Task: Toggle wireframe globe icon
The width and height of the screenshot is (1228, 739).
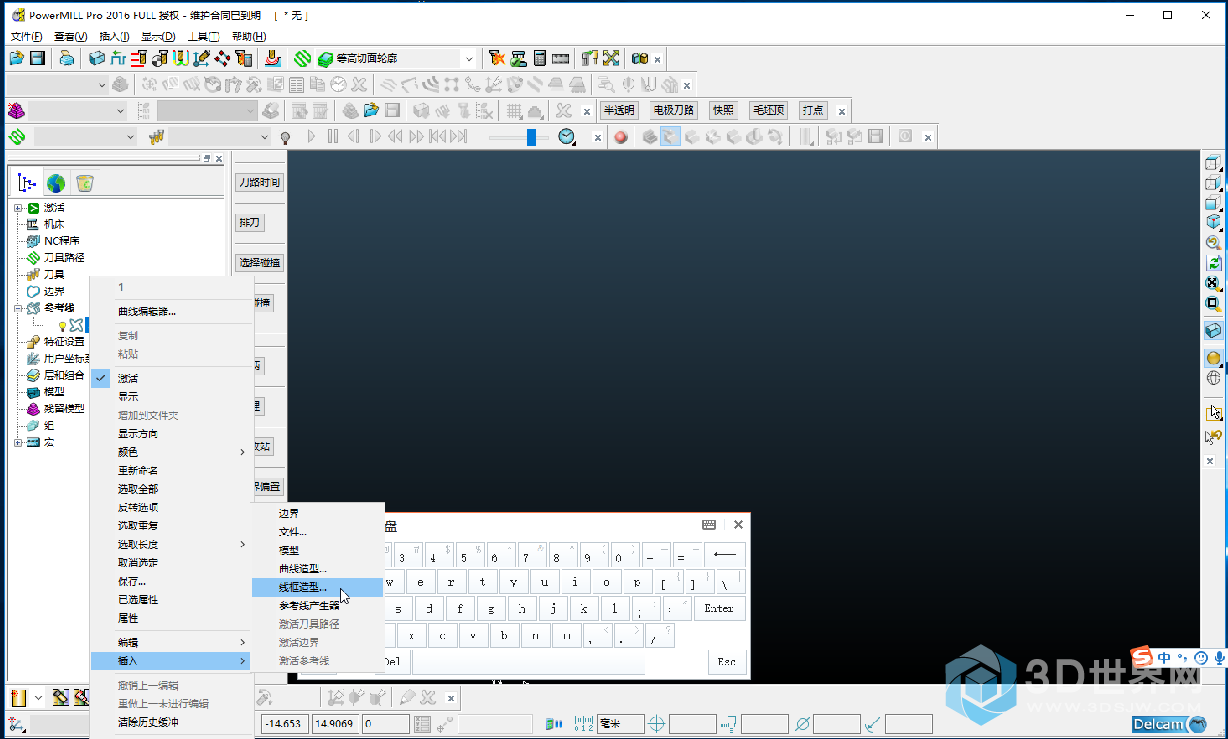Action: point(1213,378)
